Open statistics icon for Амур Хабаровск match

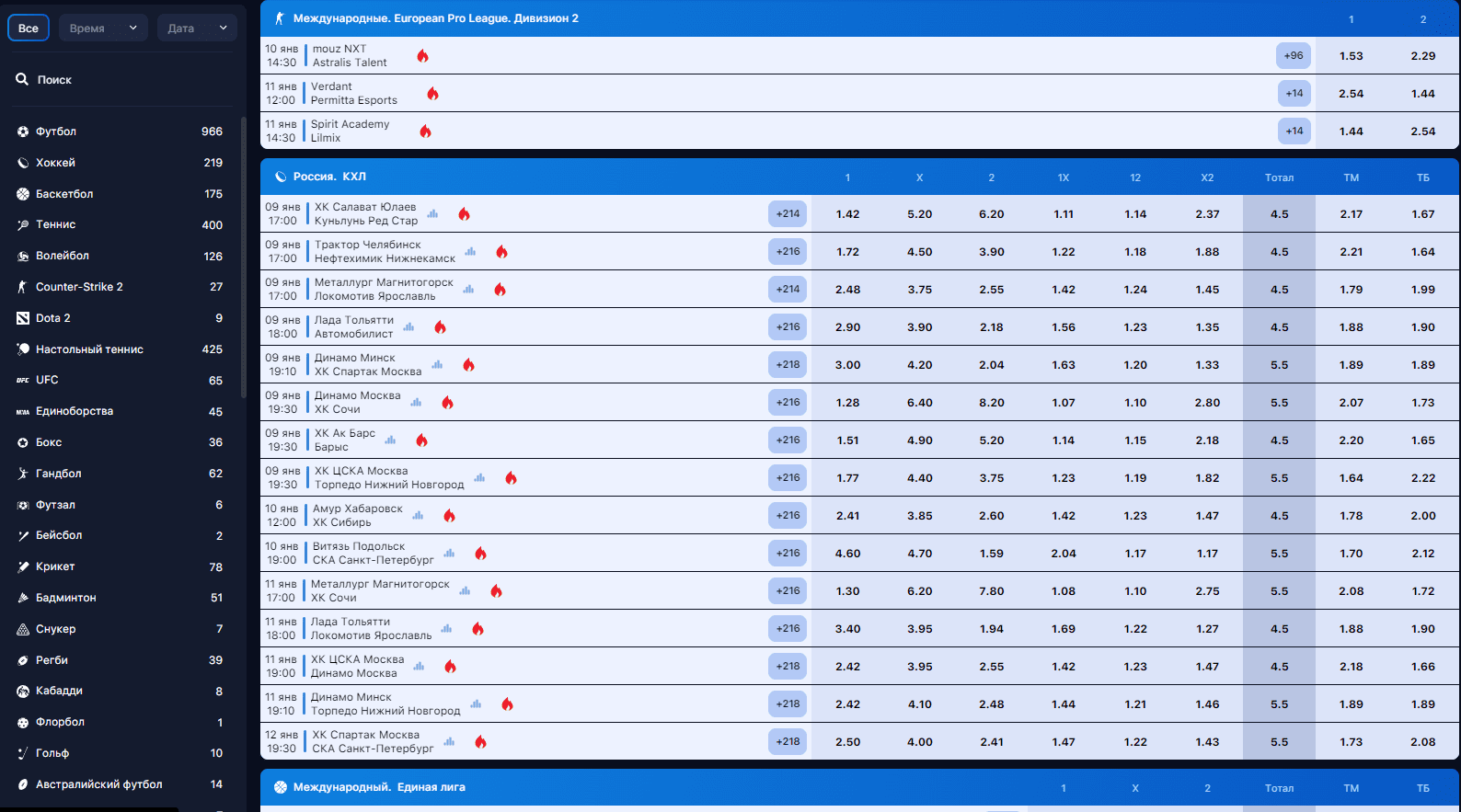[x=418, y=515]
